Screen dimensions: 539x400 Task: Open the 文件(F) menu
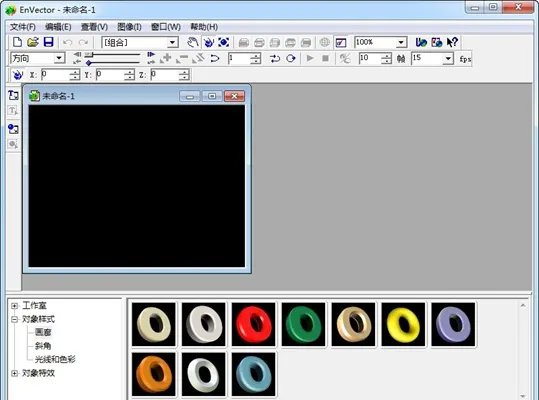point(23,27)
